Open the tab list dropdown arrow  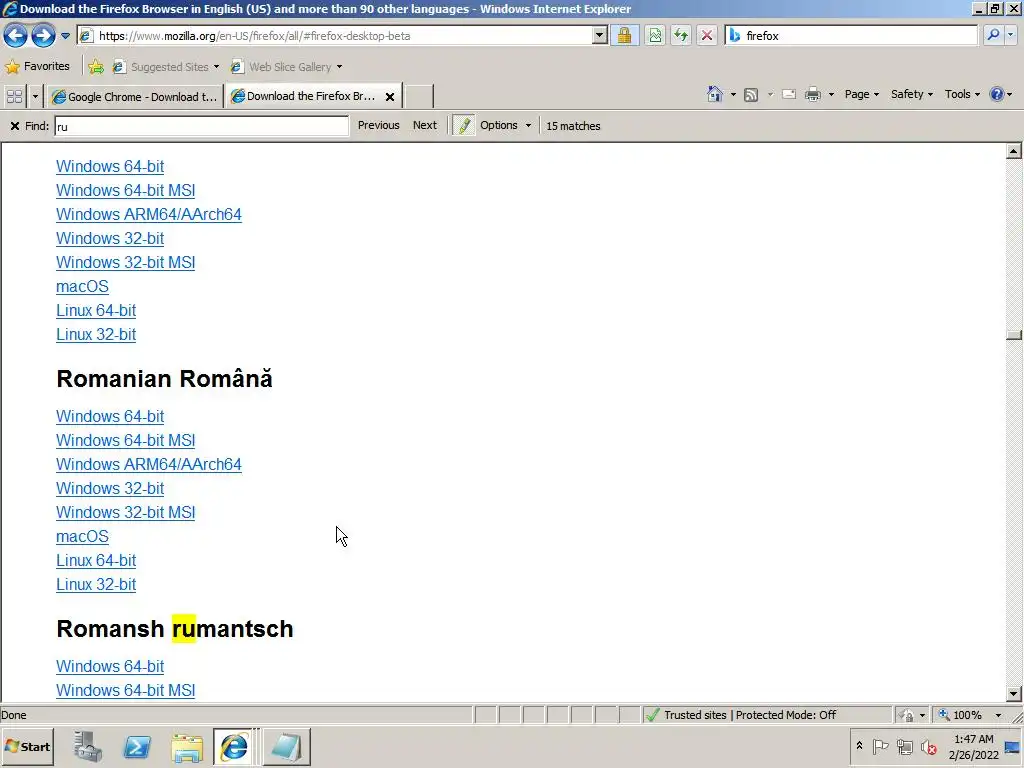[x=35, y=97]
